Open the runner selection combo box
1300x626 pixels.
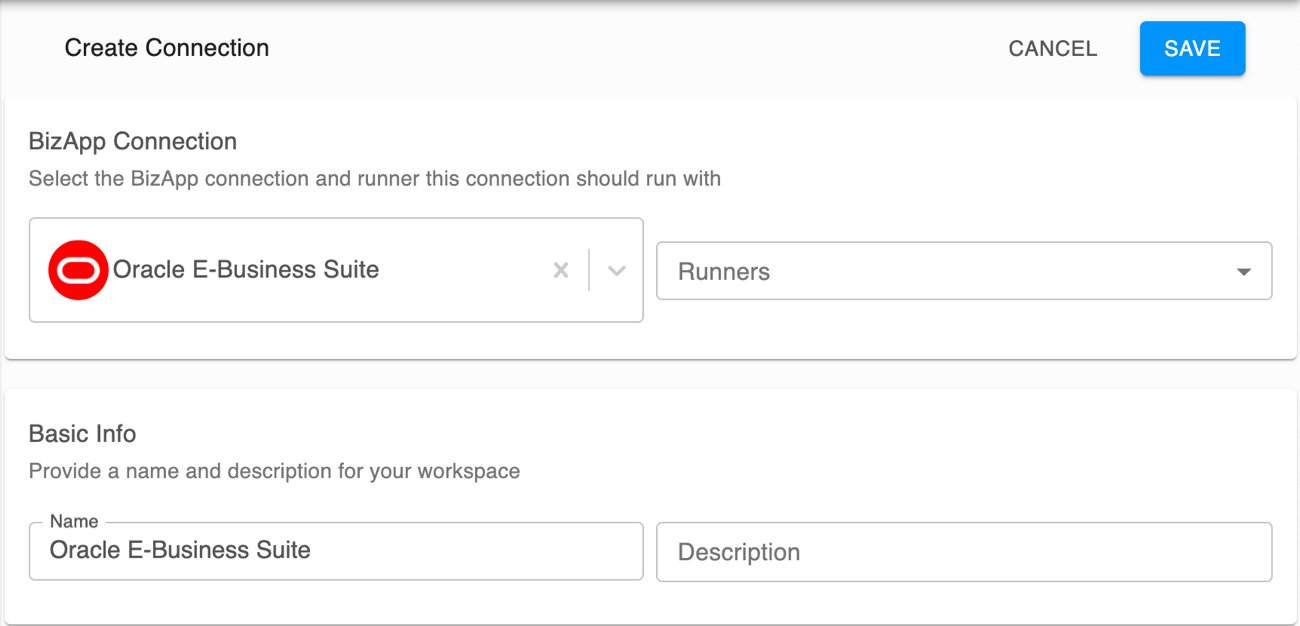(963, 271)
